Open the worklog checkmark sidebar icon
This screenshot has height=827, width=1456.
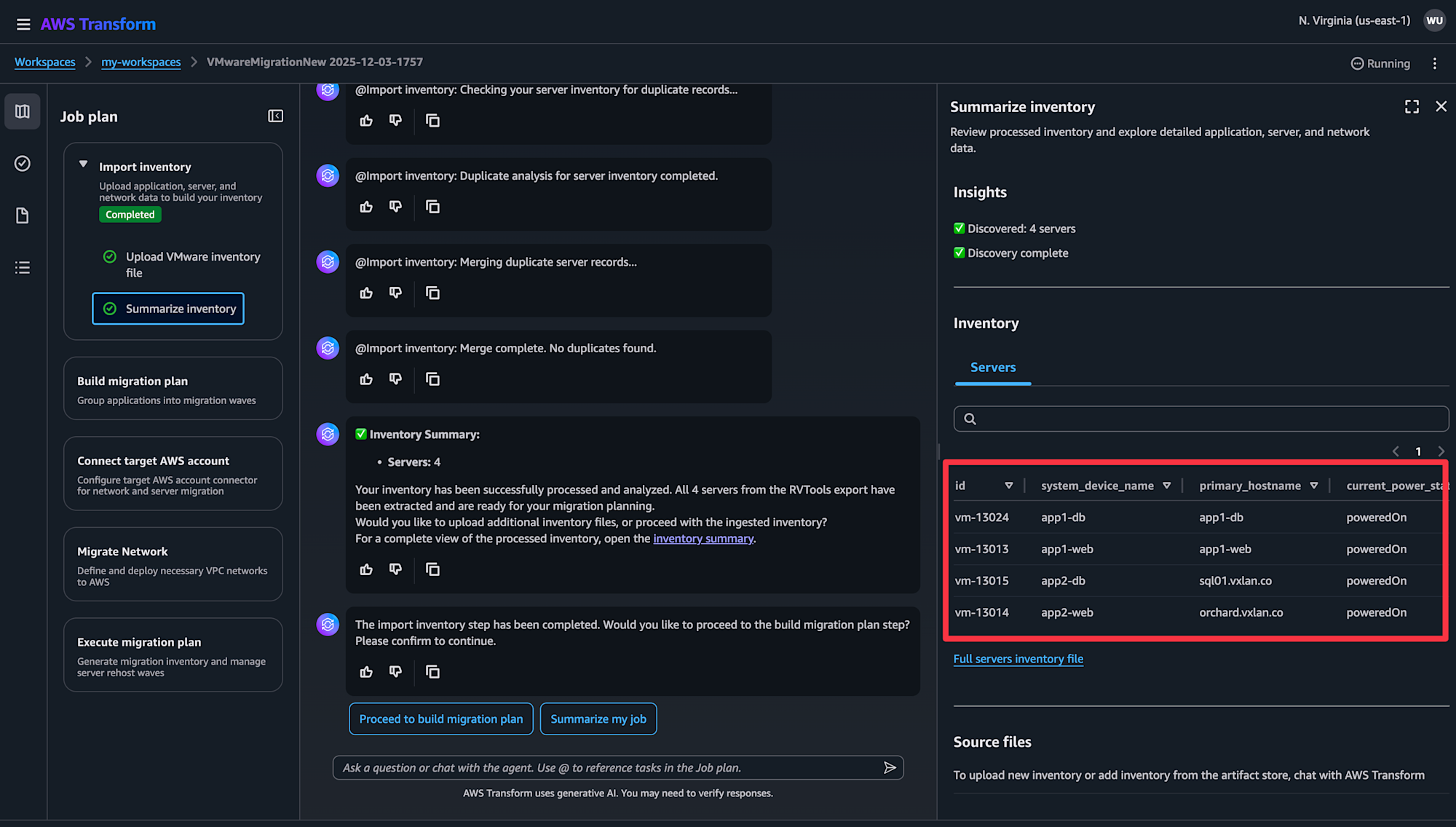click(23, 164)
